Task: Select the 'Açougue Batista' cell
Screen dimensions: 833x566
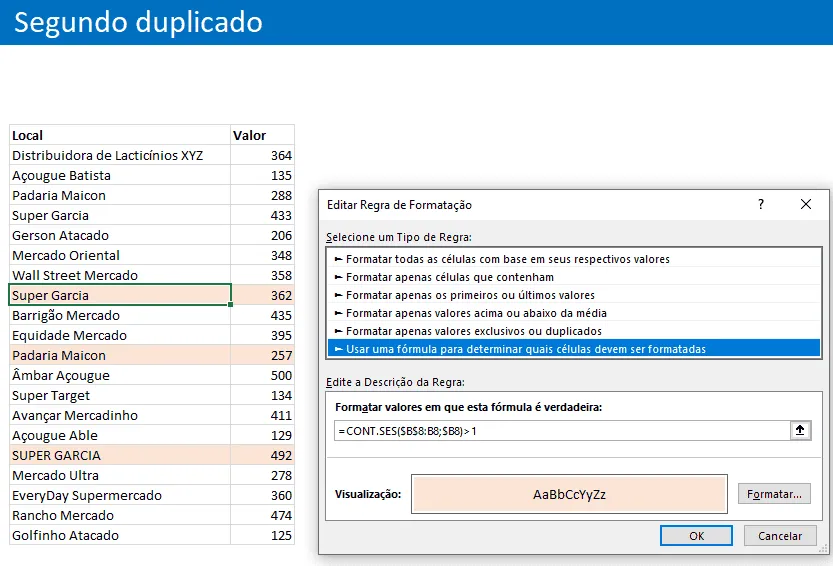Action: [x=120, y=175]
